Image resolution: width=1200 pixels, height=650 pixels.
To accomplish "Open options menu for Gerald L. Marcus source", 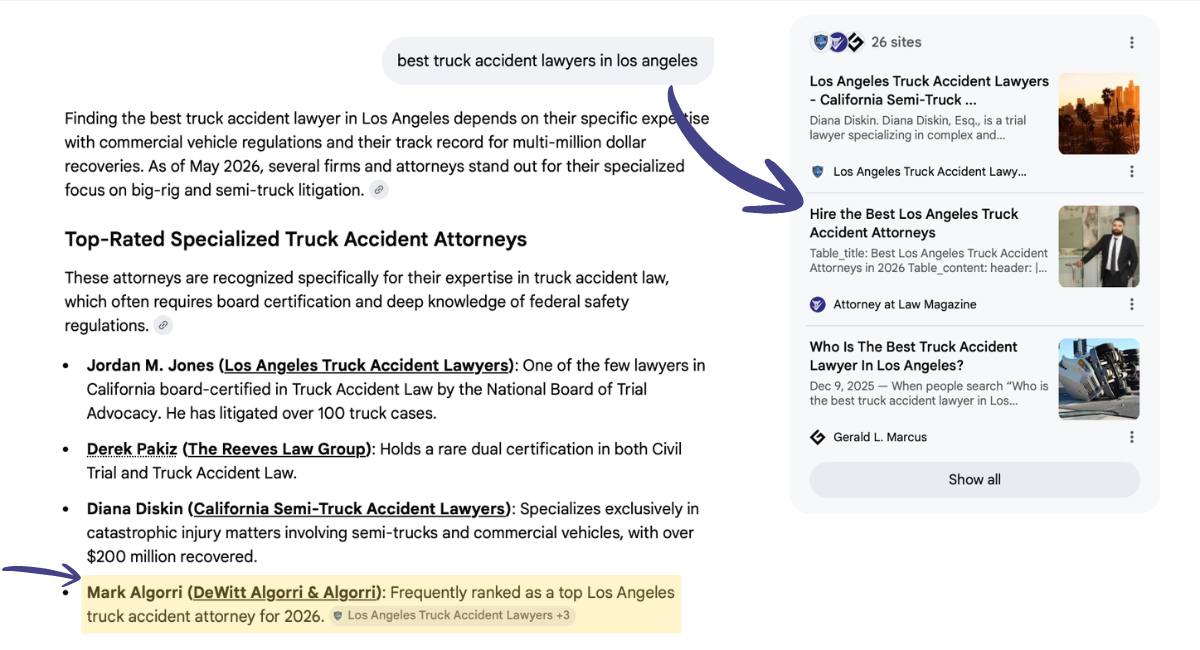I will [x=1131, y=437].
